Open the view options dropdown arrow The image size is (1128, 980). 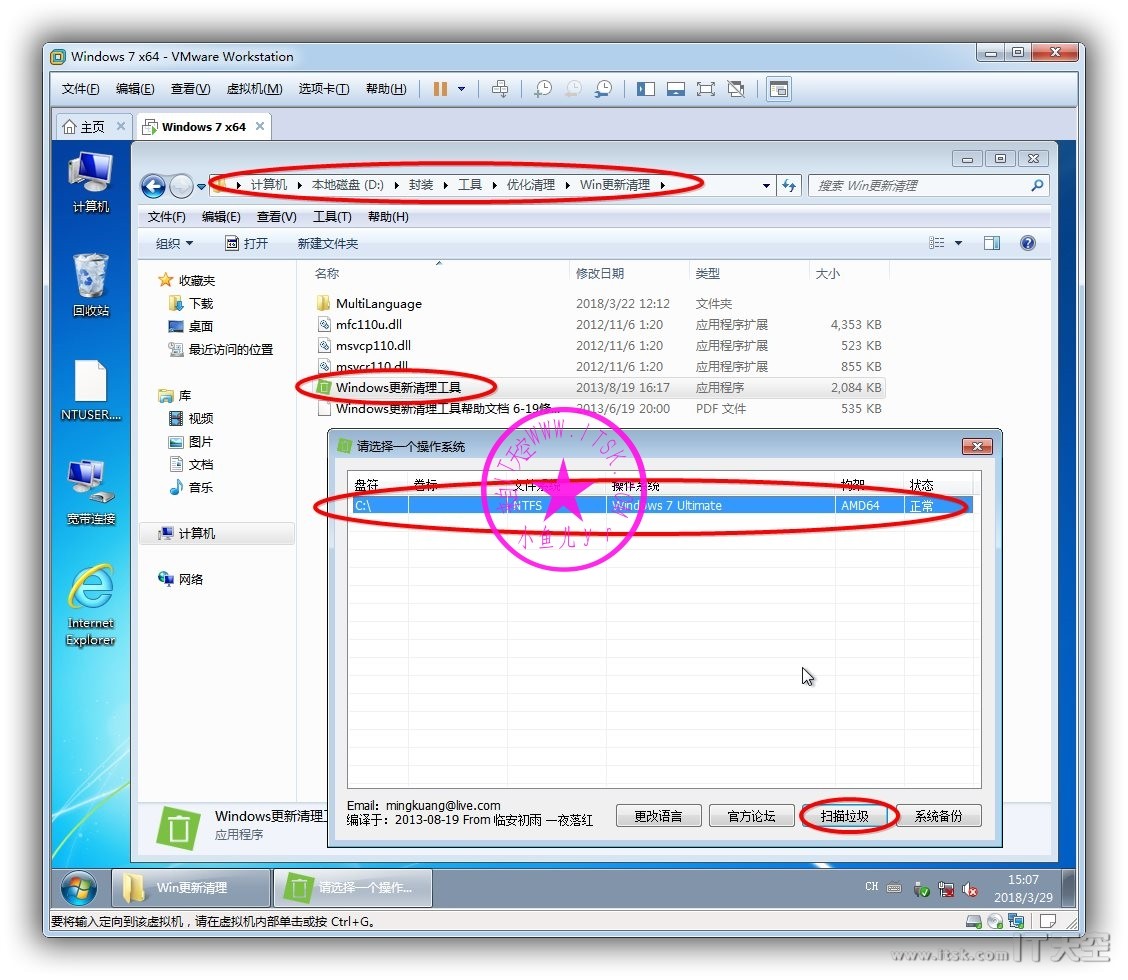point(958,243)
